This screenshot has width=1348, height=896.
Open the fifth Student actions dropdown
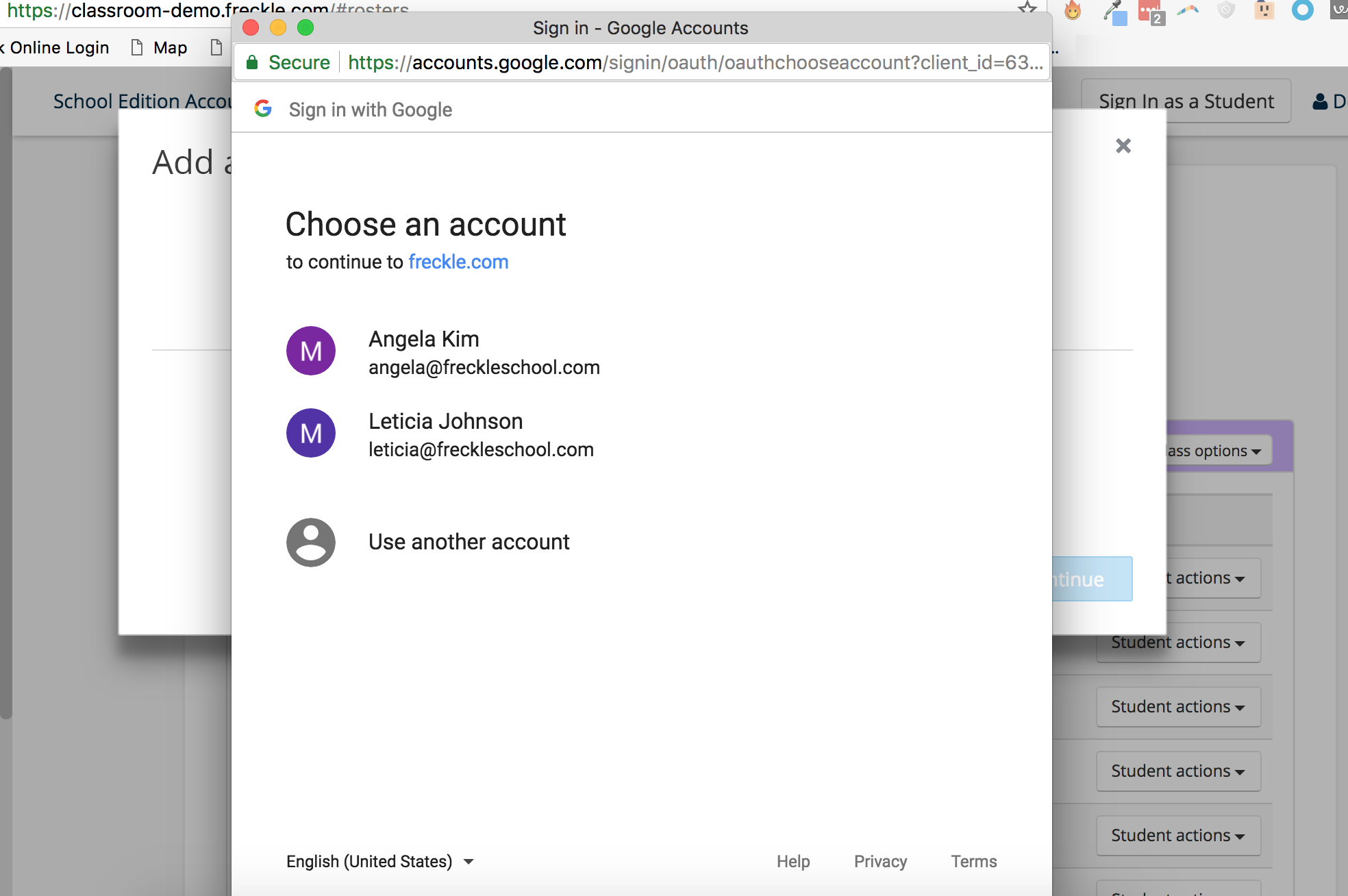(x=1178, y=836)
